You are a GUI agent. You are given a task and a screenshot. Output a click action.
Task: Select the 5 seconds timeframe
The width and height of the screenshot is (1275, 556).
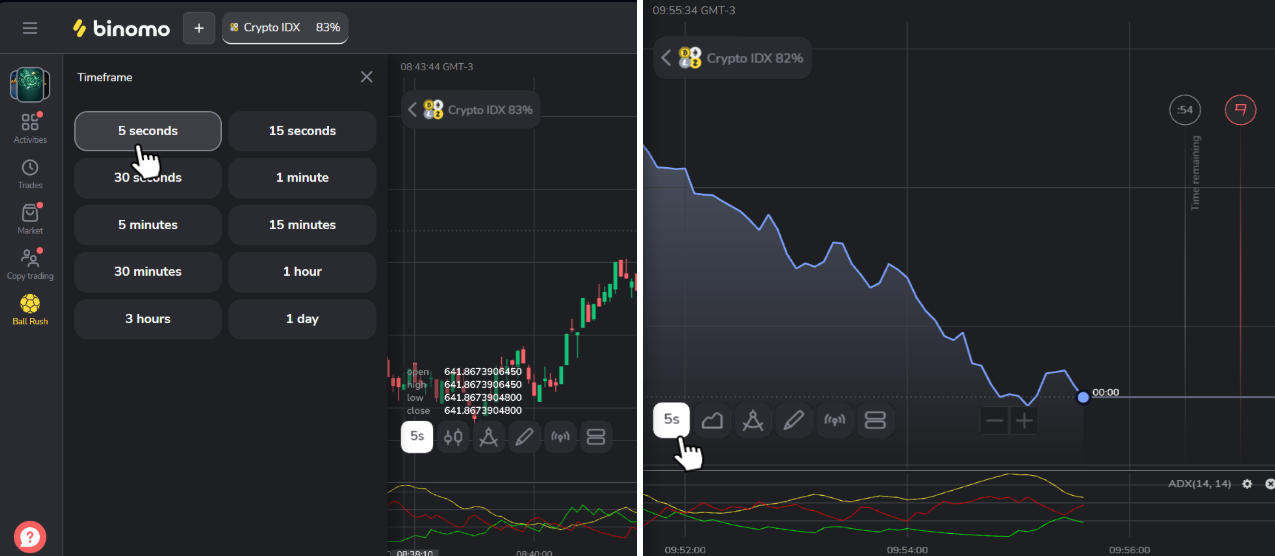(x=148, y=131)
